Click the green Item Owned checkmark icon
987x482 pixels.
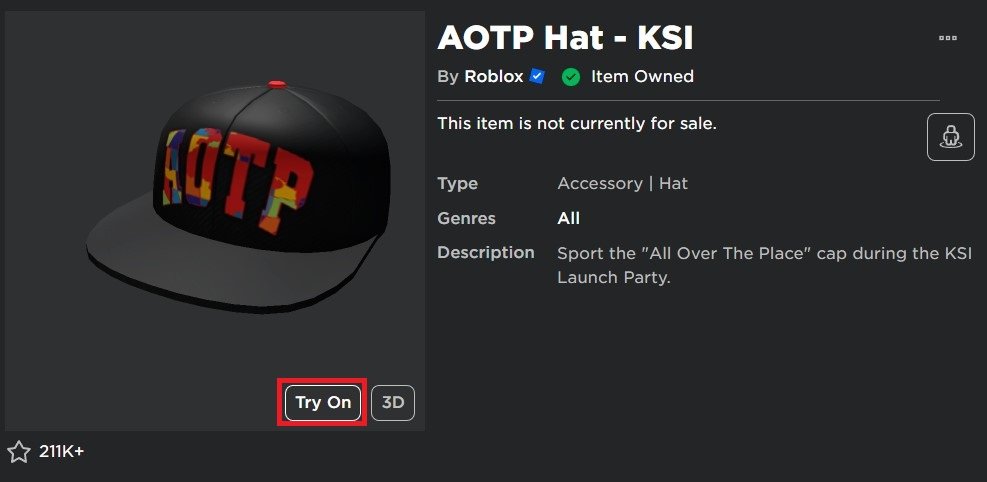[x=571, y=76]
